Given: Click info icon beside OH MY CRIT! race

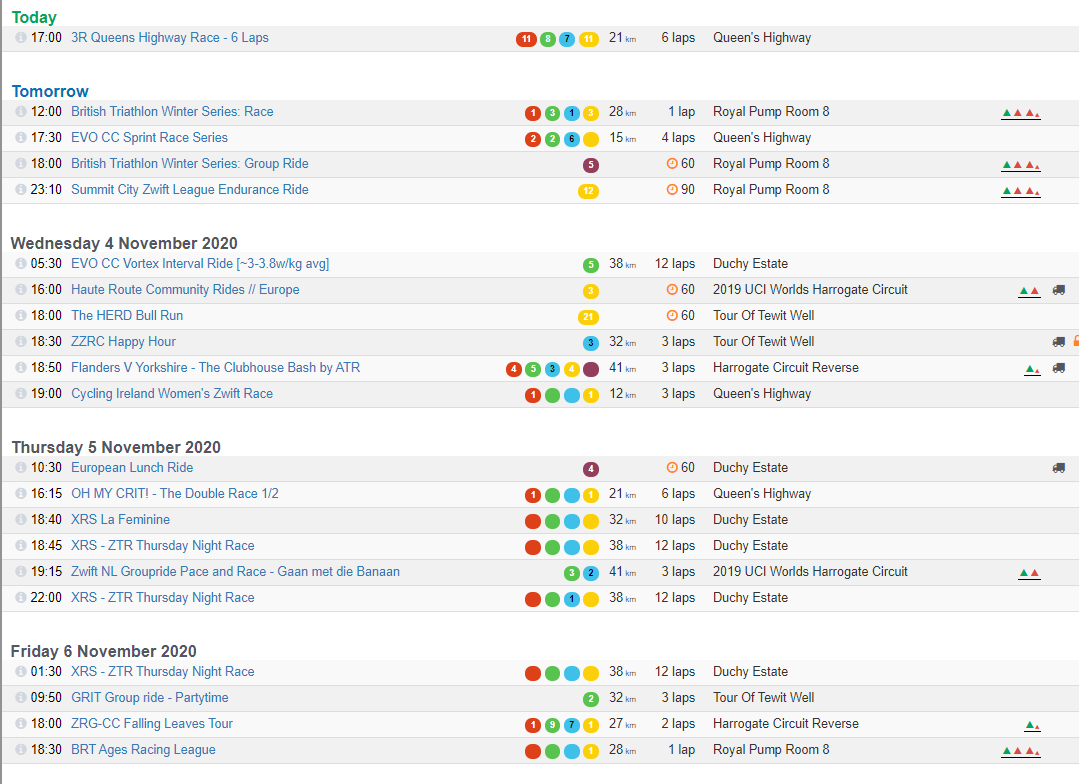Looking at the screenshot, I should tap(21, 494).
